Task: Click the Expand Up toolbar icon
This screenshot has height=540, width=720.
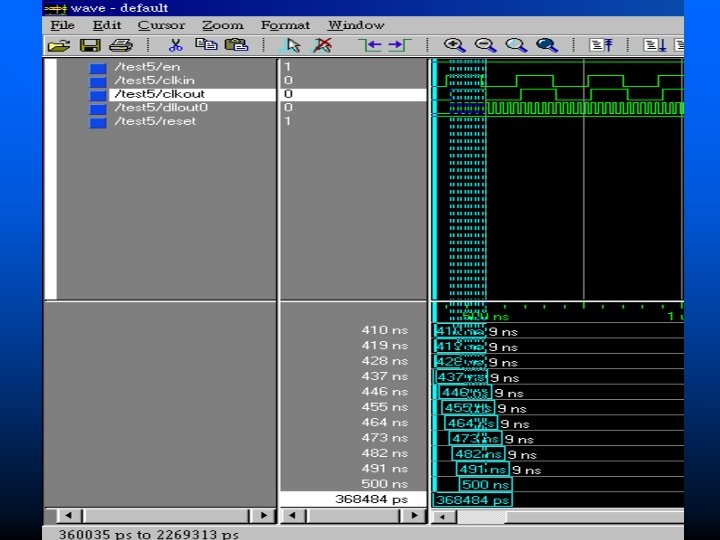Action: click(601, 45)
